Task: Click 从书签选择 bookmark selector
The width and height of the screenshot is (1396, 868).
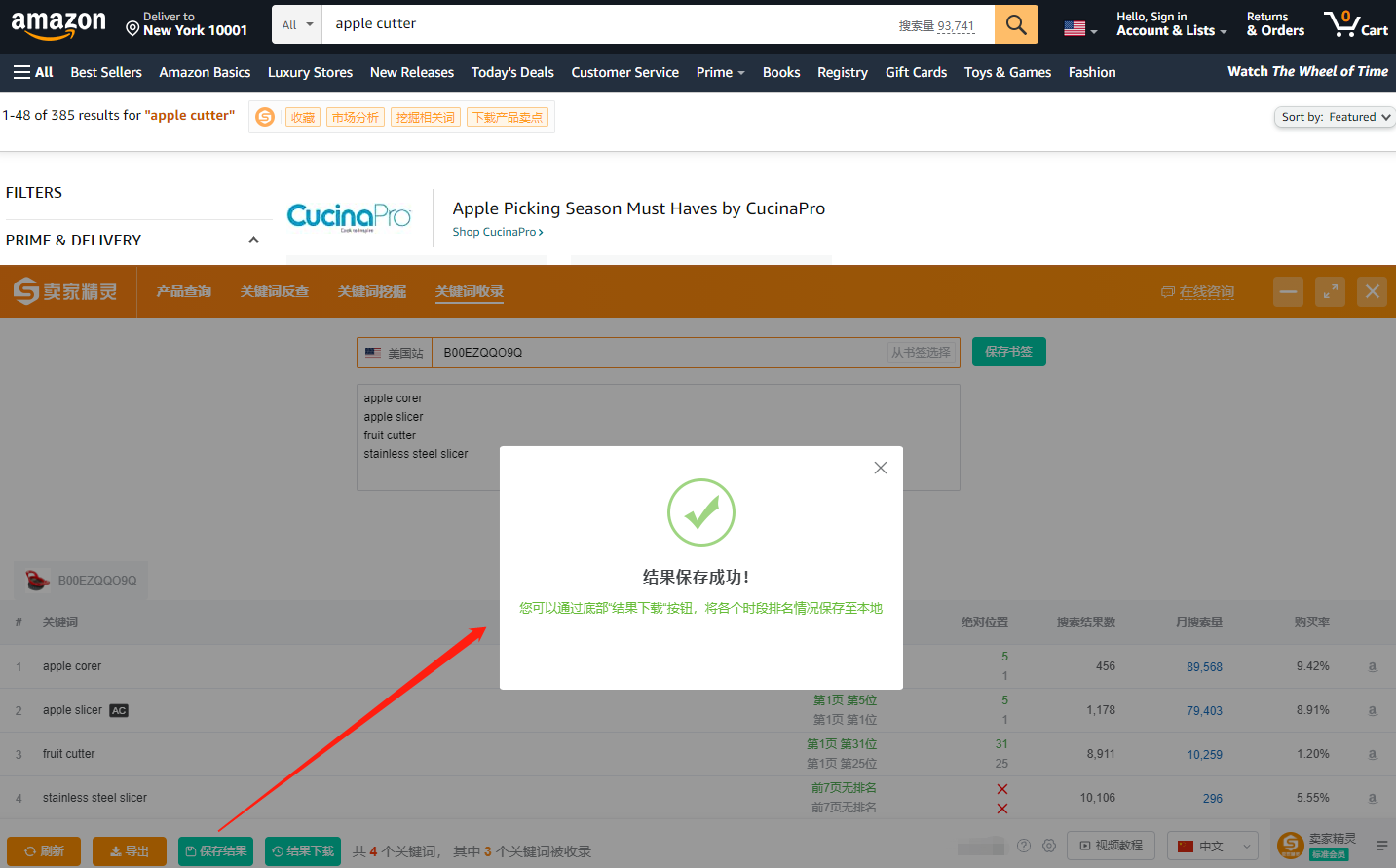Action: click(x=921, y=353)
